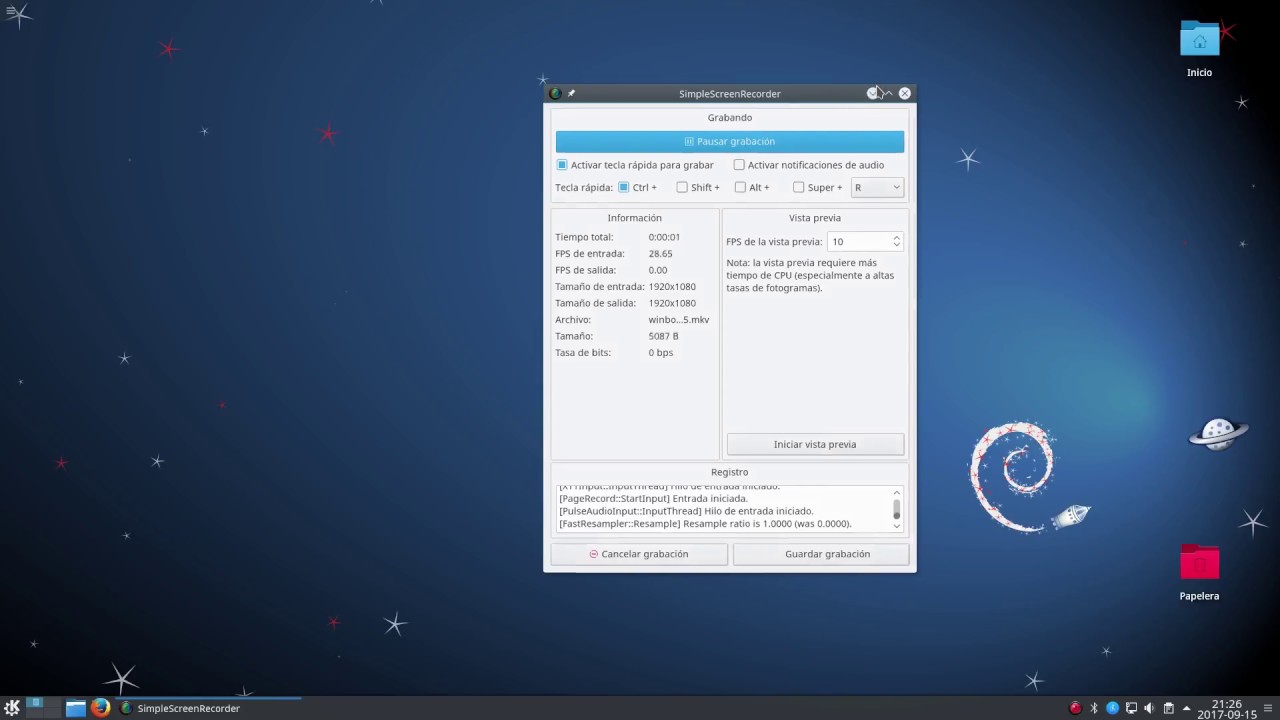Click Iniciar vista previa button
Viewport: 1280px width, 720px height.
(x=815, y=444)
